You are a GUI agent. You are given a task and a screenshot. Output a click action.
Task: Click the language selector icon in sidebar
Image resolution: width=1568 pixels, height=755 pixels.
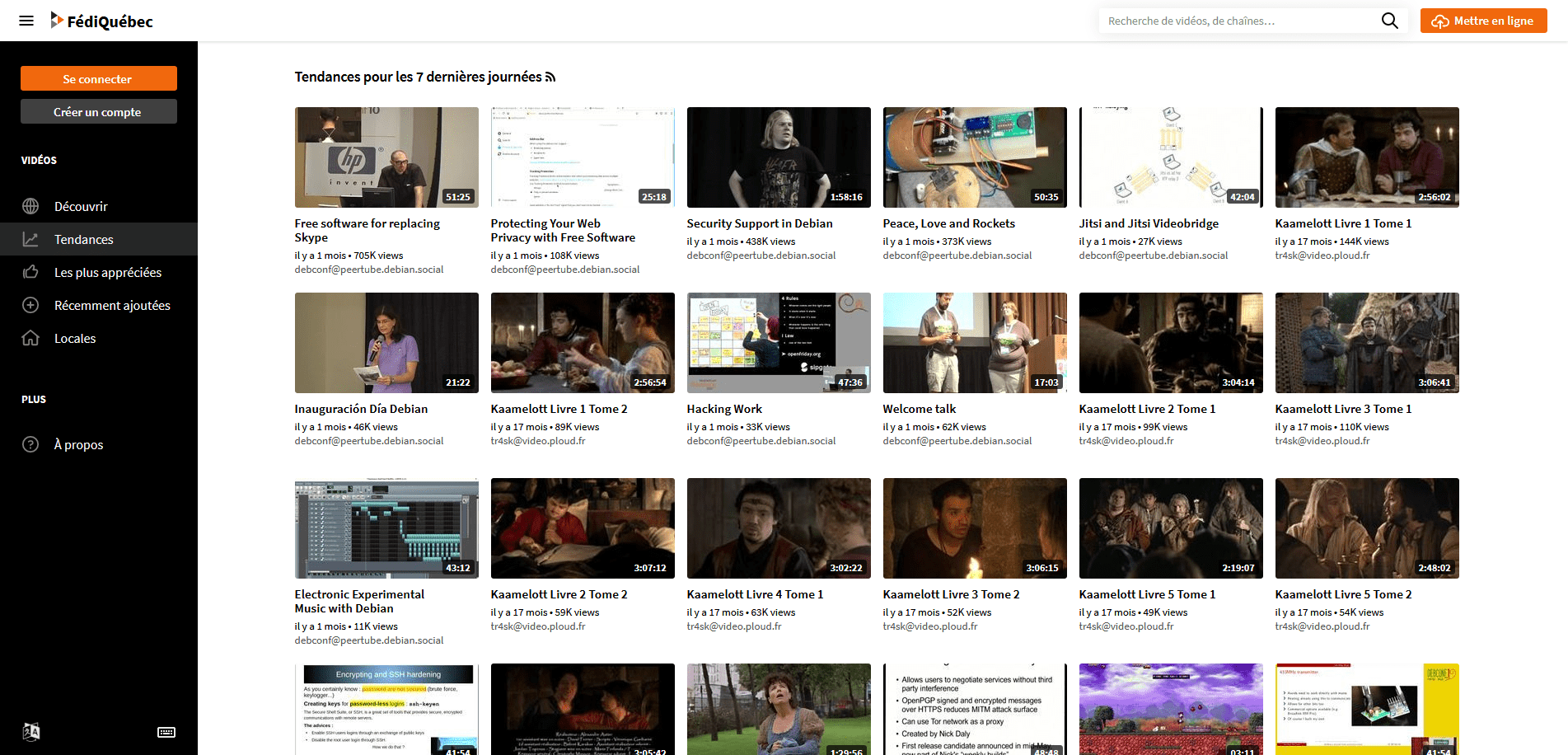click(x=31, y=731)
